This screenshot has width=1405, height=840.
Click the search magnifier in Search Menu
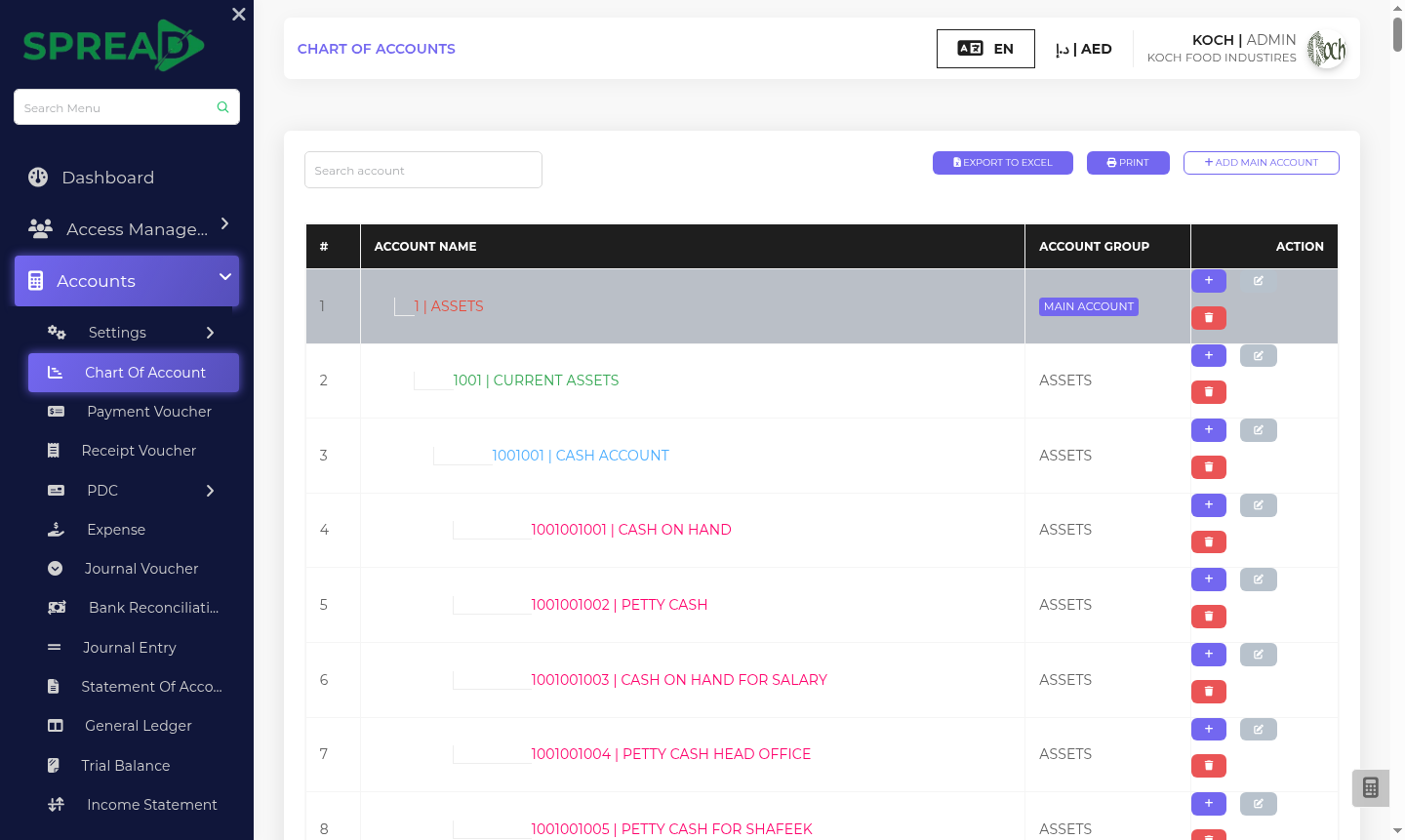222,107
